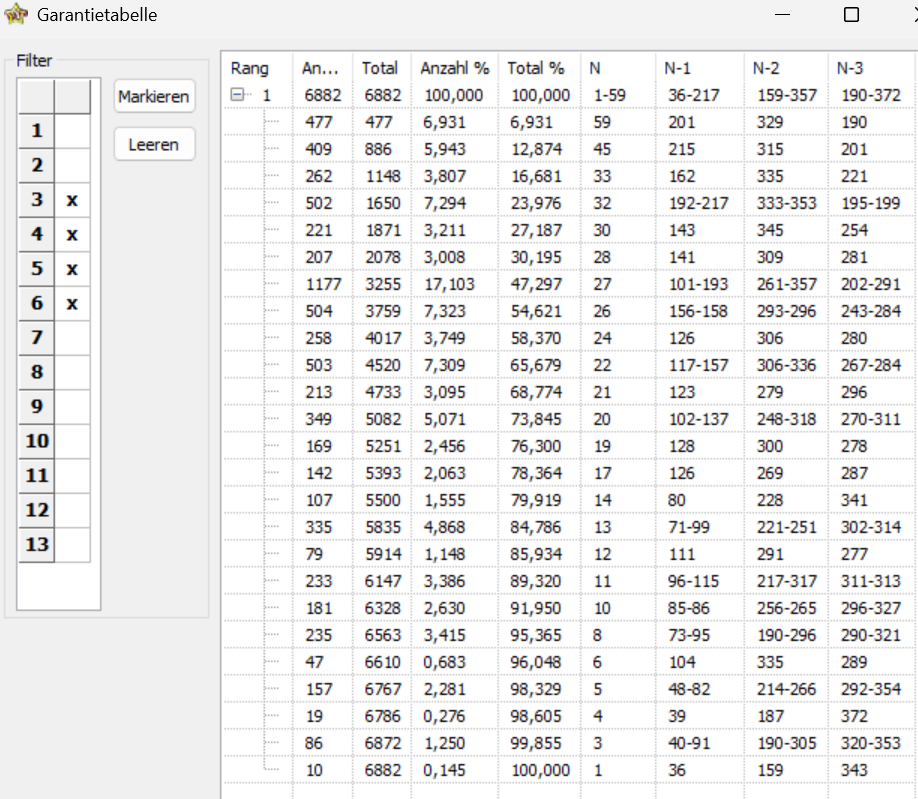Toggle filter mark for row 2

click(72, 166)
